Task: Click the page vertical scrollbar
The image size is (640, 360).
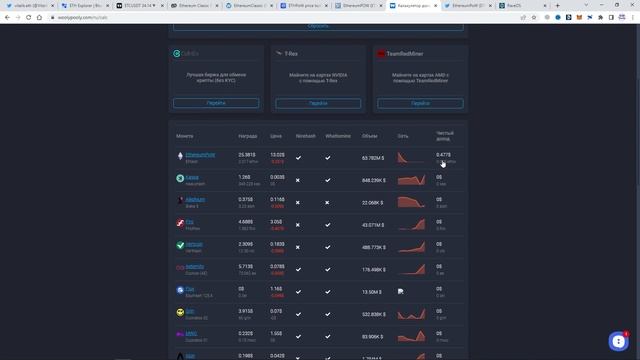Action: 638,192
